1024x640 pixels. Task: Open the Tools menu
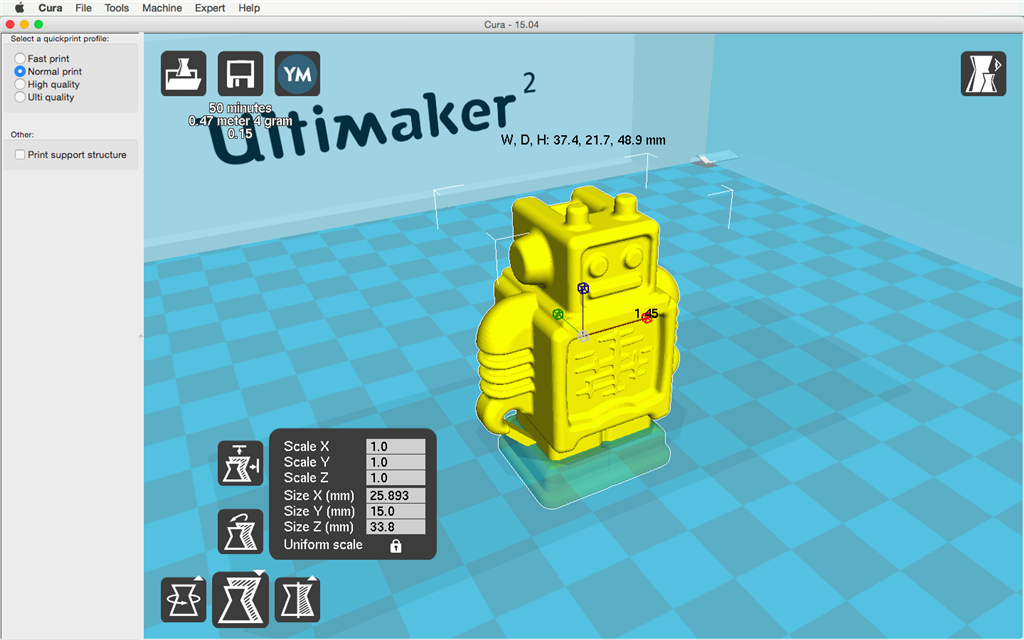pyautogui.click(x=117, y=8)
